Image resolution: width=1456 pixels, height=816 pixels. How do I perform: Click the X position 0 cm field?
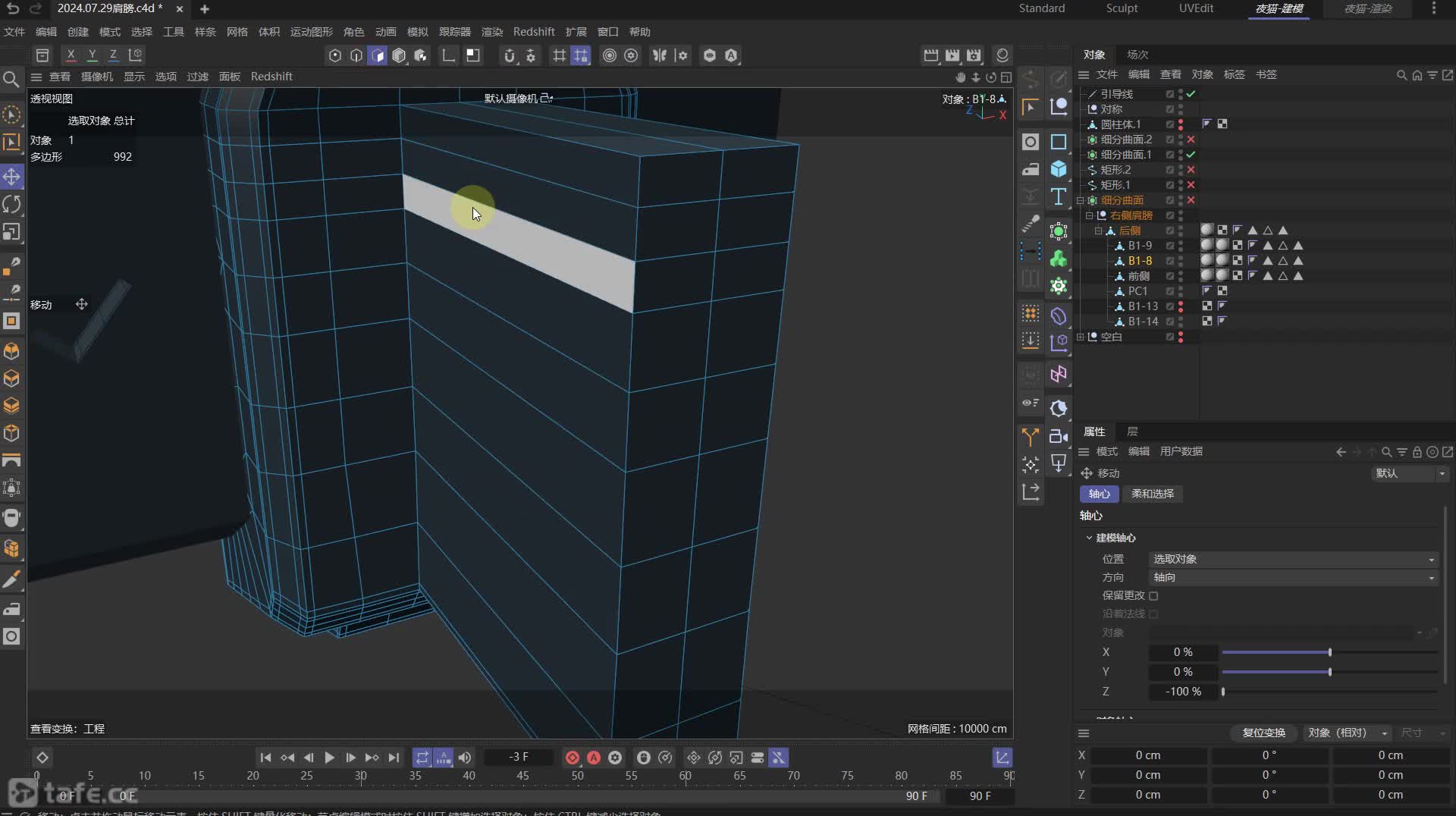pyautogui.click(x=1147, y=755)
